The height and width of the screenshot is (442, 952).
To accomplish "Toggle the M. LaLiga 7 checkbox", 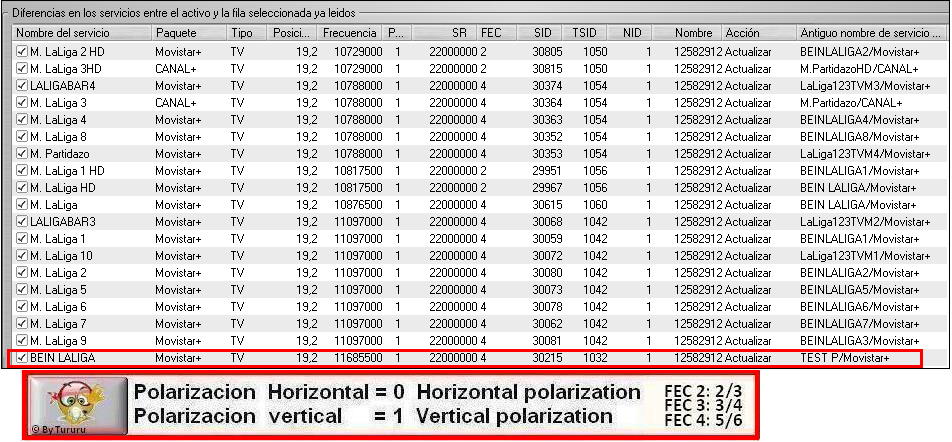I will [22, 324].
